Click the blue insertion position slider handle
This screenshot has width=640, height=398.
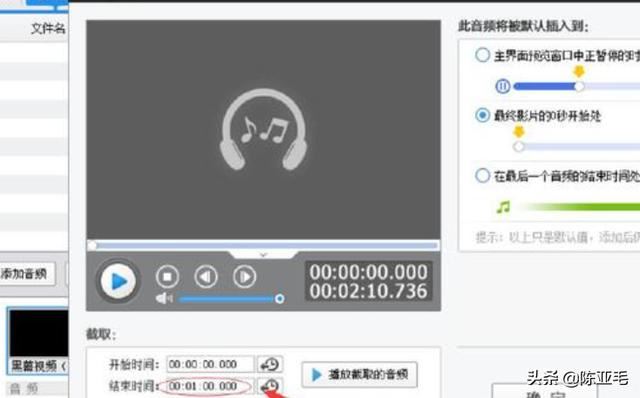click(579, 86)
